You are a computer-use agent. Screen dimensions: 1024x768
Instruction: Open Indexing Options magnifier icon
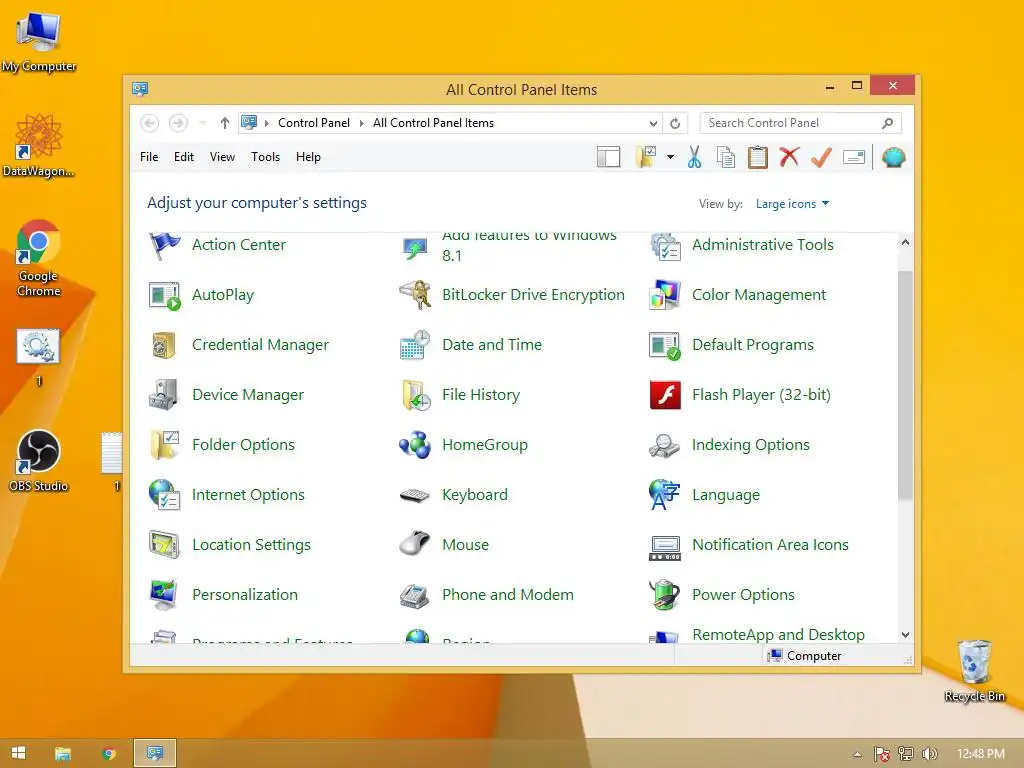(665, 445)
